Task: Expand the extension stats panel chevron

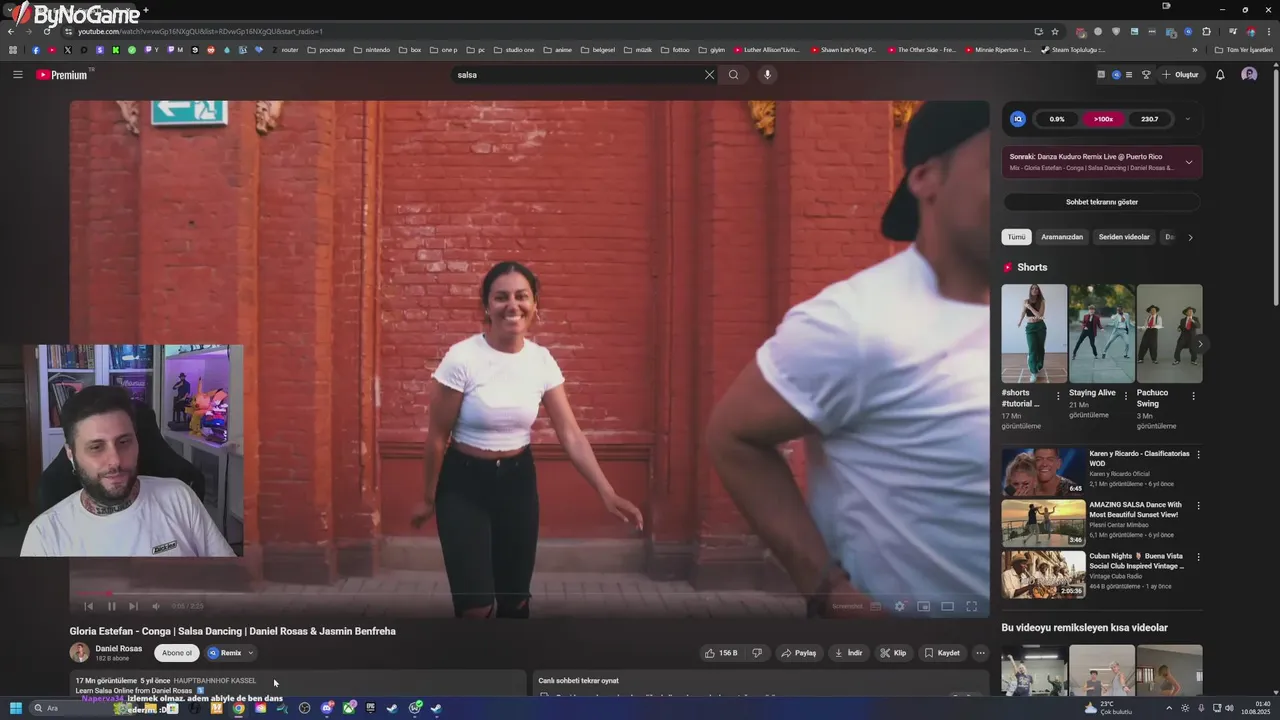Action: (1188, 119)
